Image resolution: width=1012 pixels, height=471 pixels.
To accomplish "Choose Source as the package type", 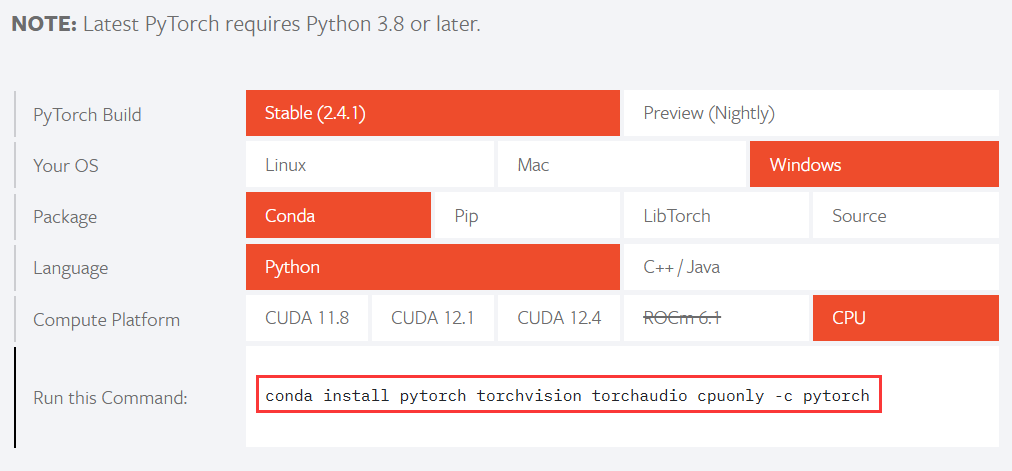I will pyautogui.click(x=905, y=216).
